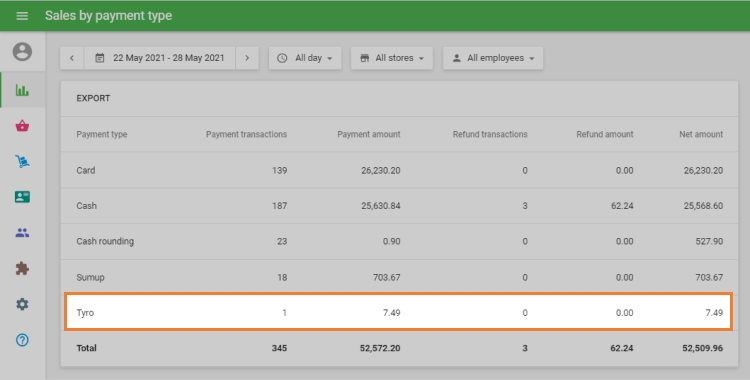The width and height of the screenshot is (750, 380).
Task: Open the Help question mark icon
Action: click(22, 340)
